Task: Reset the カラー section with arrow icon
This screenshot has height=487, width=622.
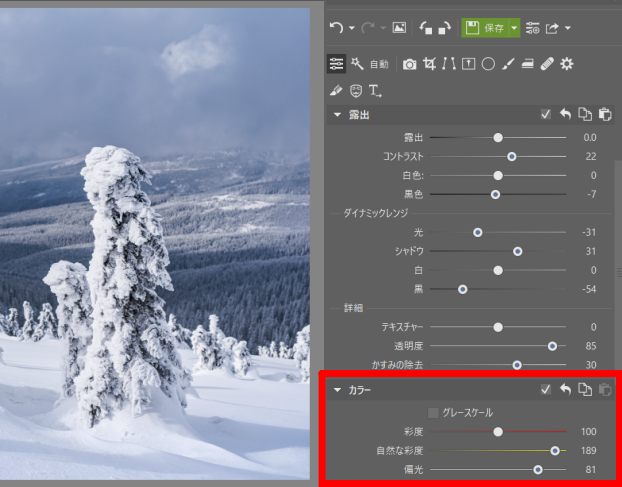Action: coord(565,389)
